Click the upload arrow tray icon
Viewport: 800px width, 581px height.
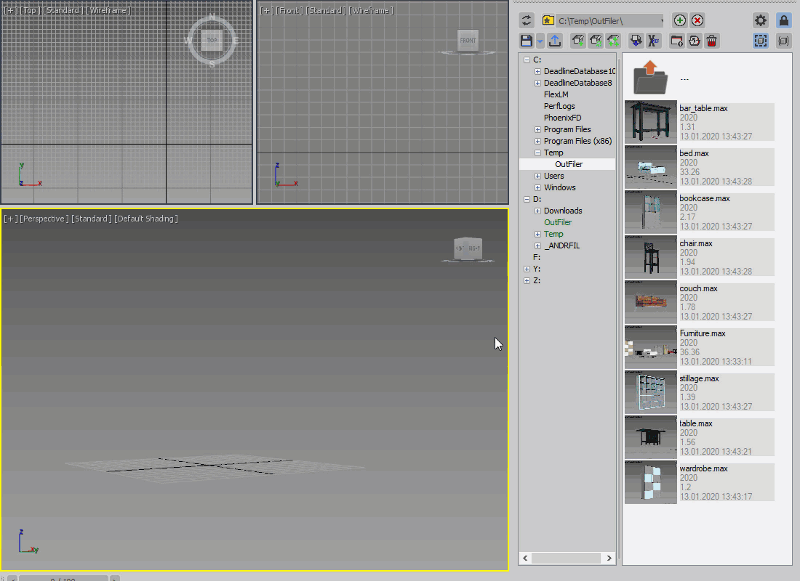point(555,41)
